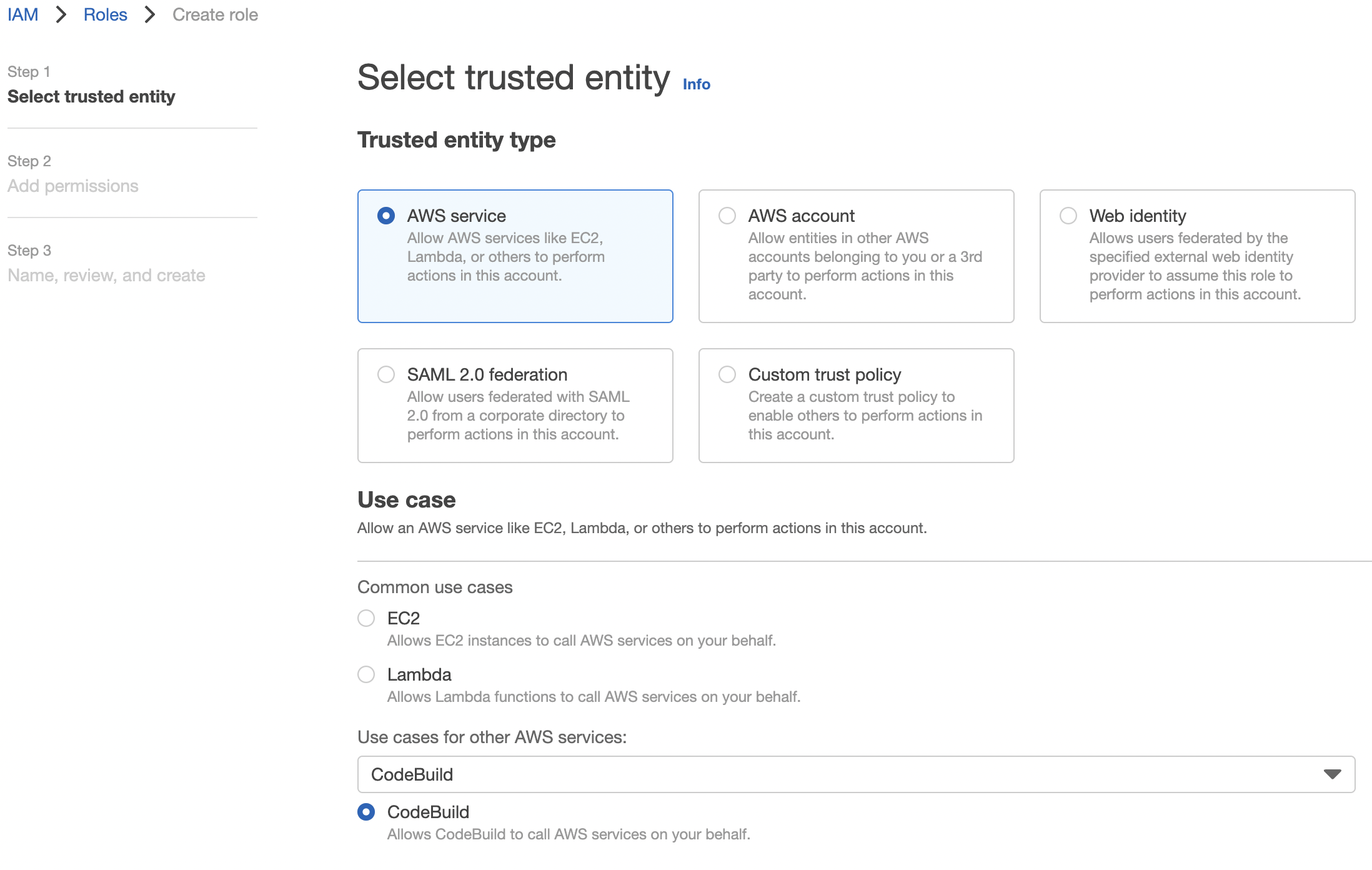Select the AWS service trusted entity
This screenshot has height=870, width=1372.
pos(387,216)
